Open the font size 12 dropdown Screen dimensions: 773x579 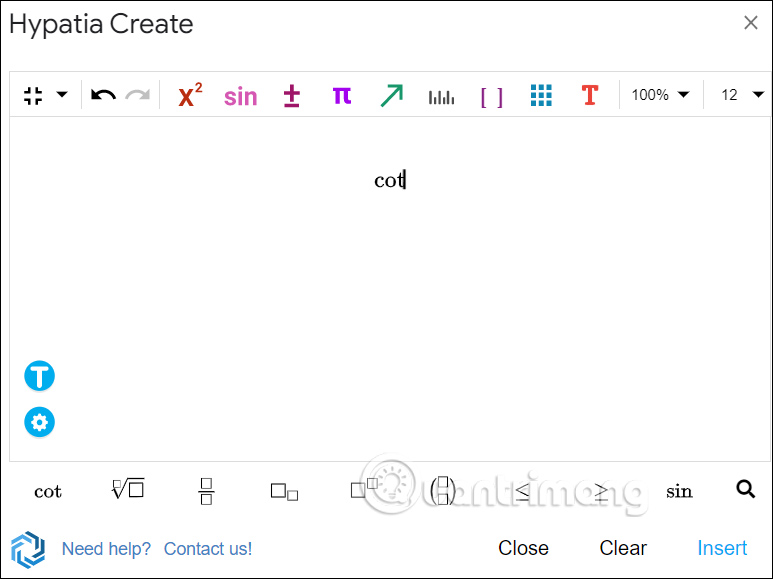(x=741, y=95)
